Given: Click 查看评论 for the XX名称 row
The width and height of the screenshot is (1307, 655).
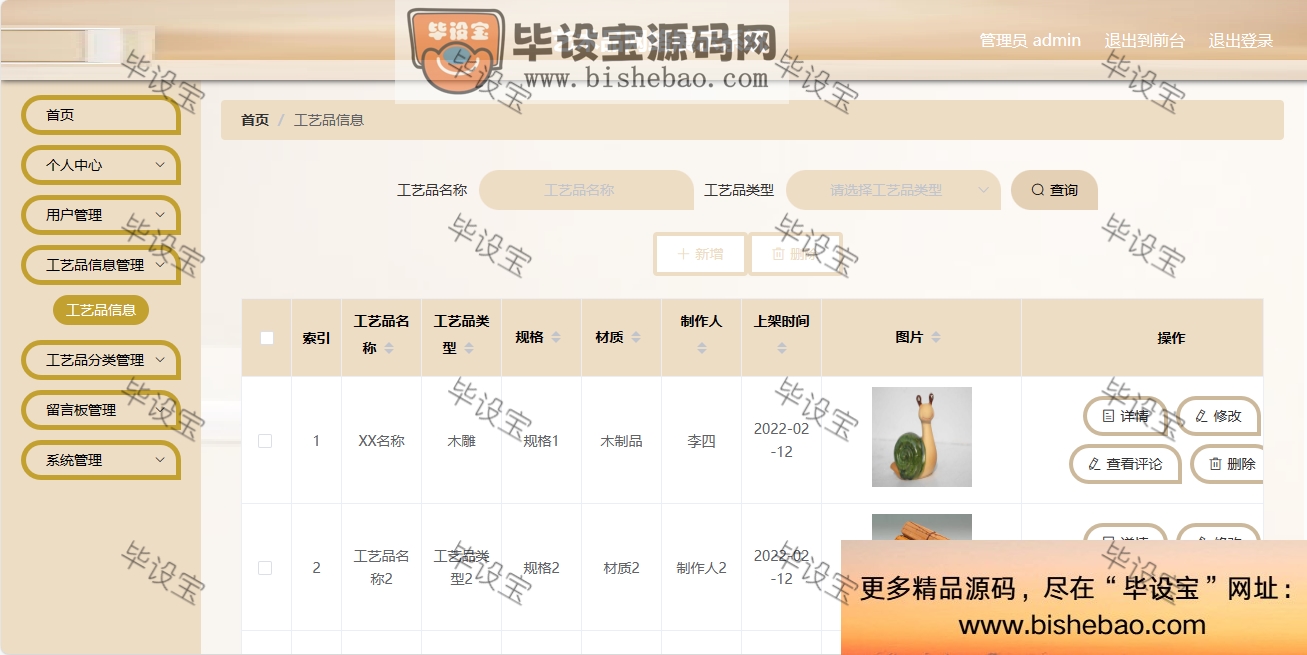Looking at the screenshot, I should coord(1125,464).
